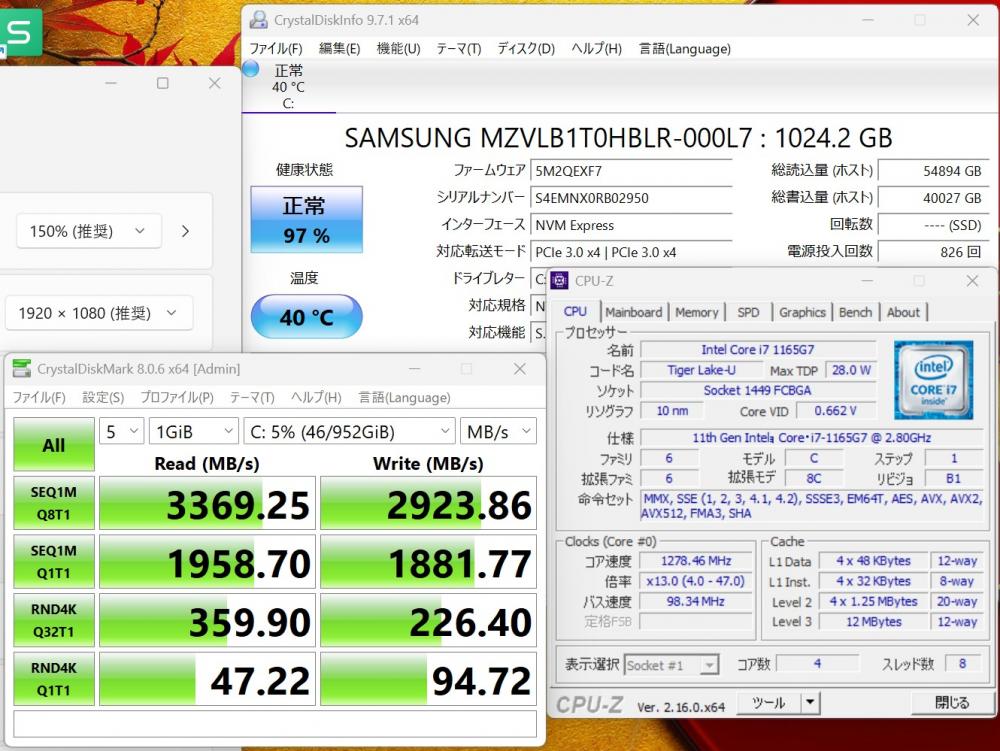Switch to the About tab in CPU-Z
Viewport: 1000px width, 751px height.
click(x=903, y=312)
